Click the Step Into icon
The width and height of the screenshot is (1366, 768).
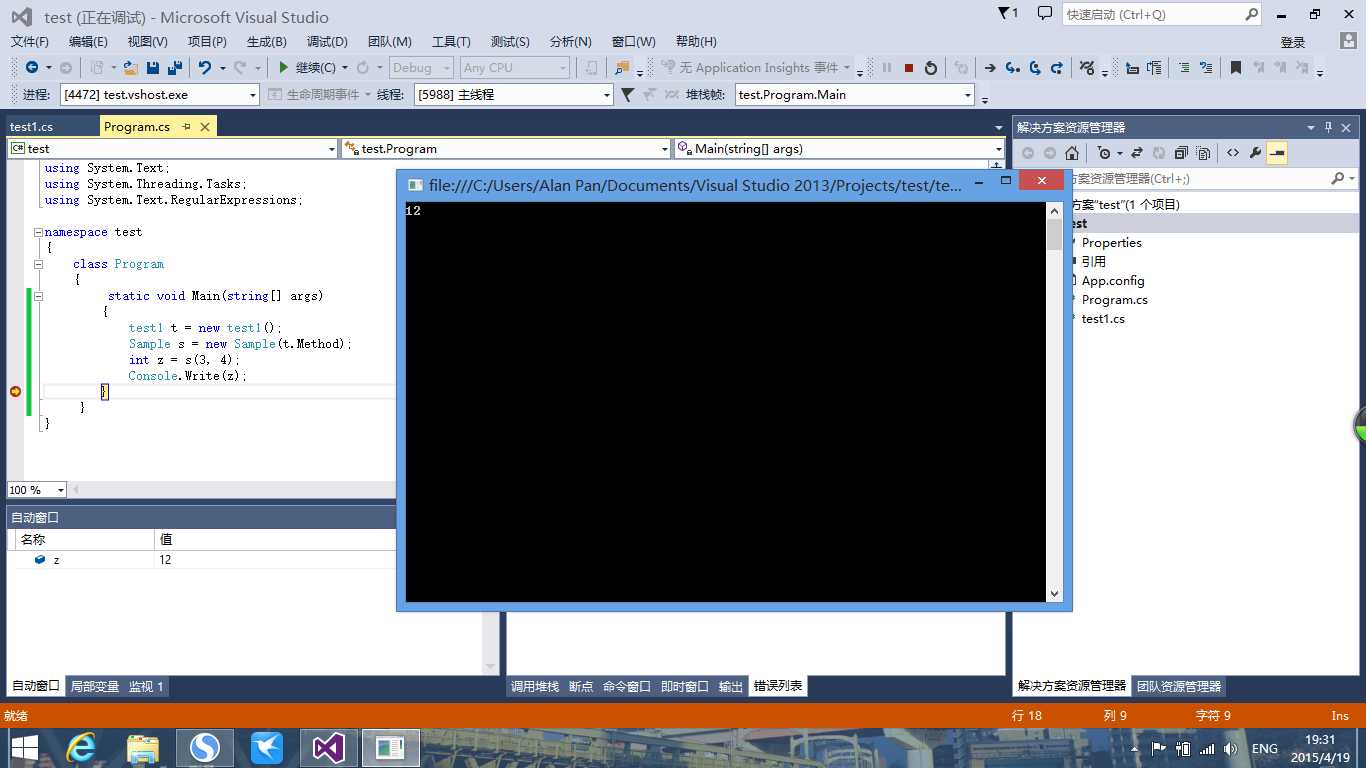[x=1013, y=68]
